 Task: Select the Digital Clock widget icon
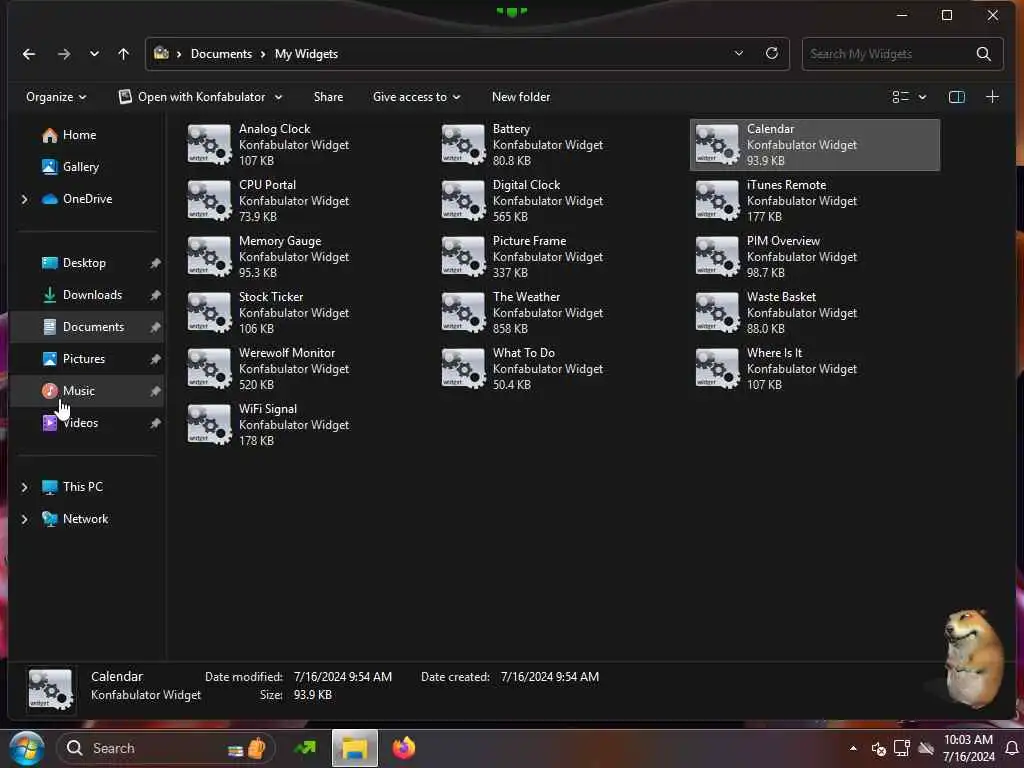coord(463,200)
